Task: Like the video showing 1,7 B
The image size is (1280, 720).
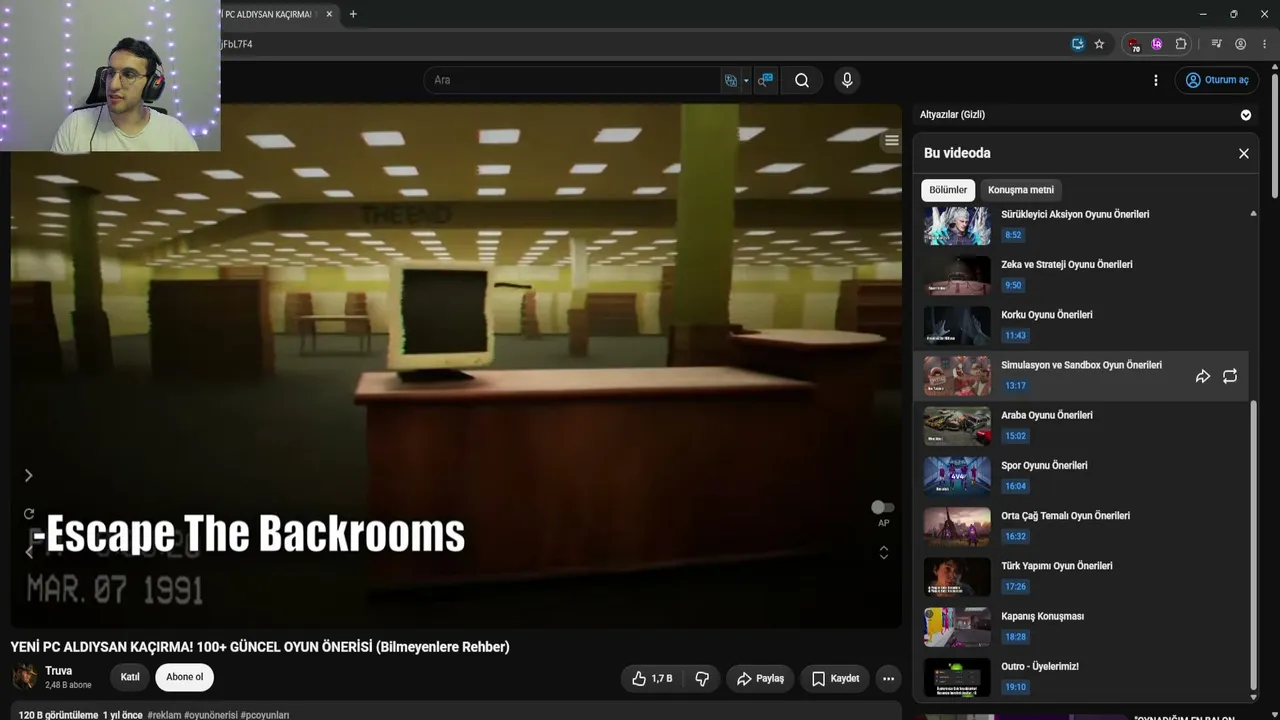Action: coord(652,678)
